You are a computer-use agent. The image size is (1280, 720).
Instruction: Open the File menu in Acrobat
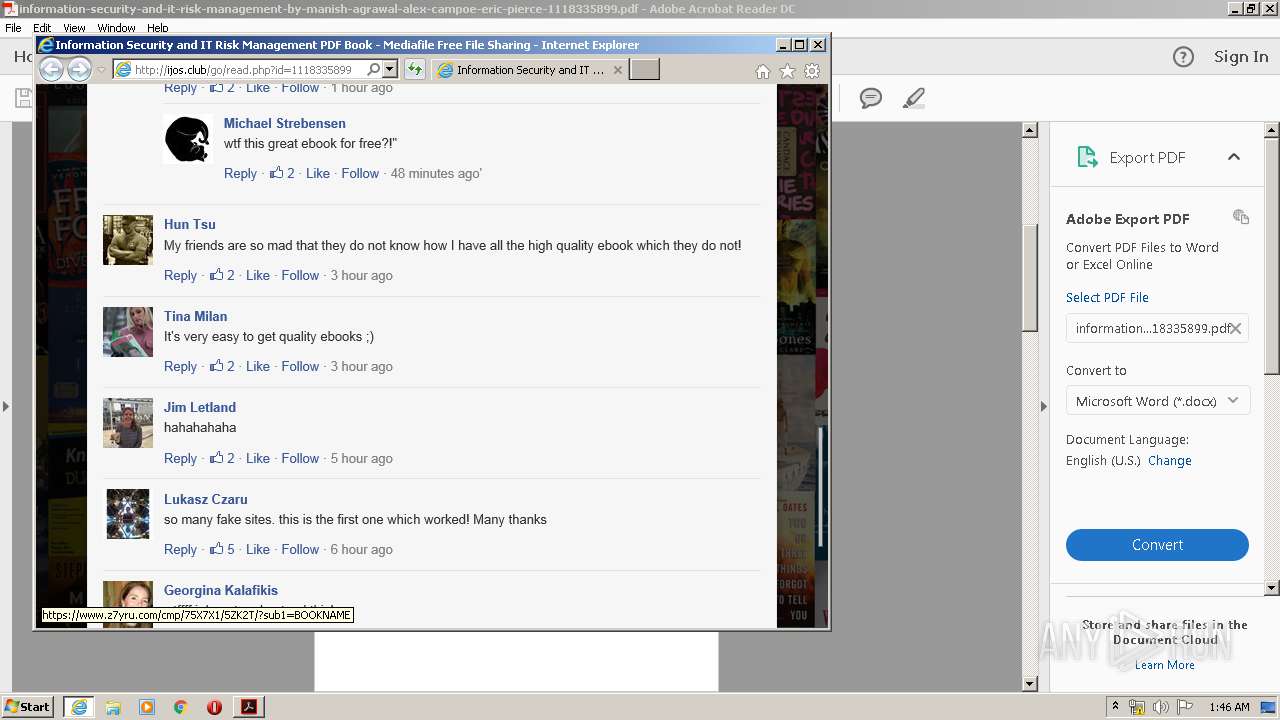tap(13, 28)
